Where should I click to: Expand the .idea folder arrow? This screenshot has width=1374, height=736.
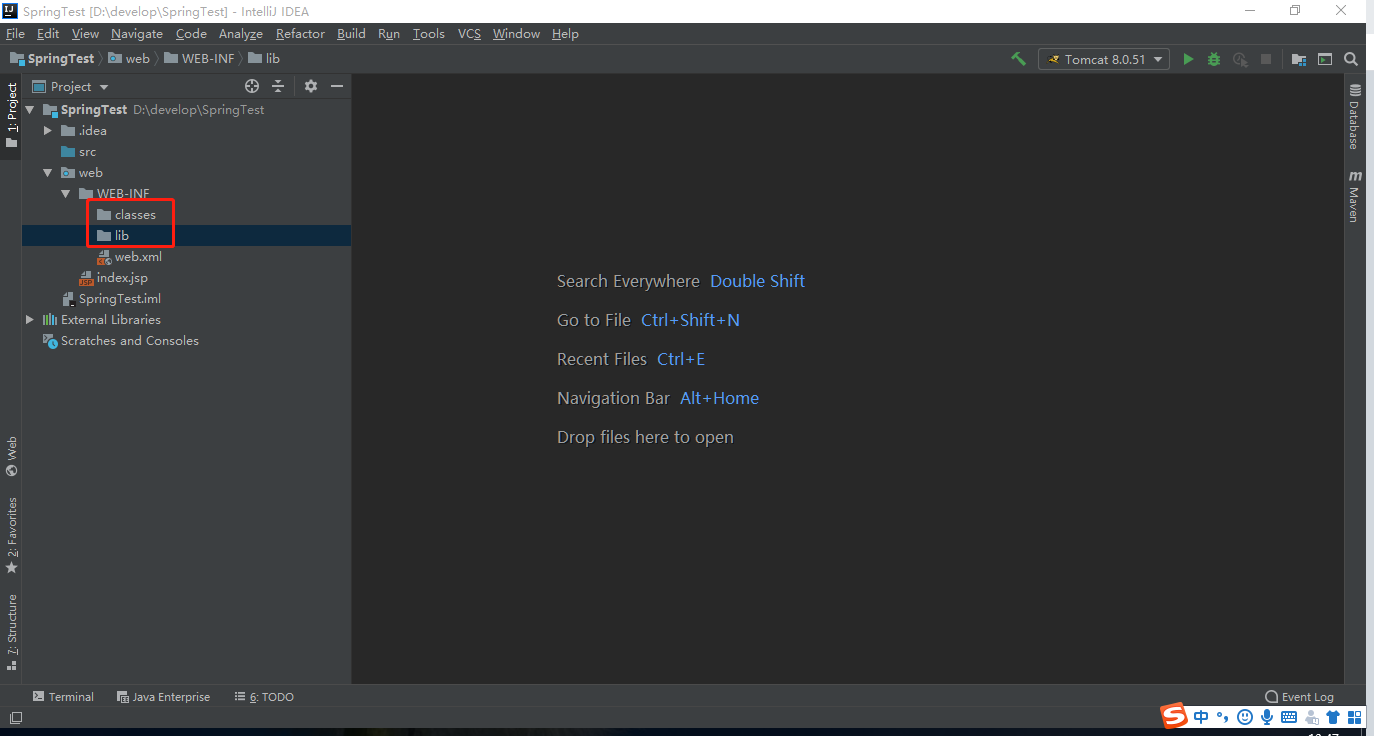[48, 131]
